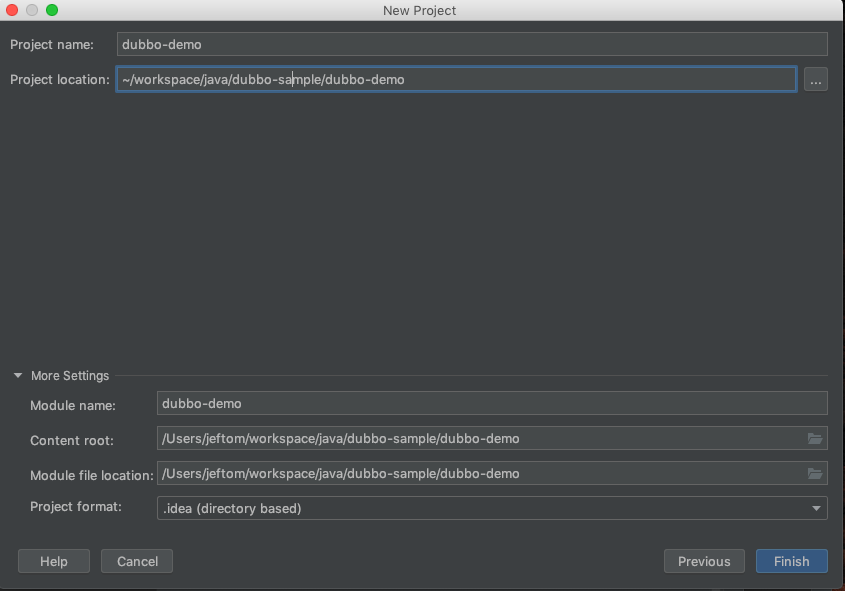Click the "Content root:" label
845x591 pixels.
tap(72, 440)
